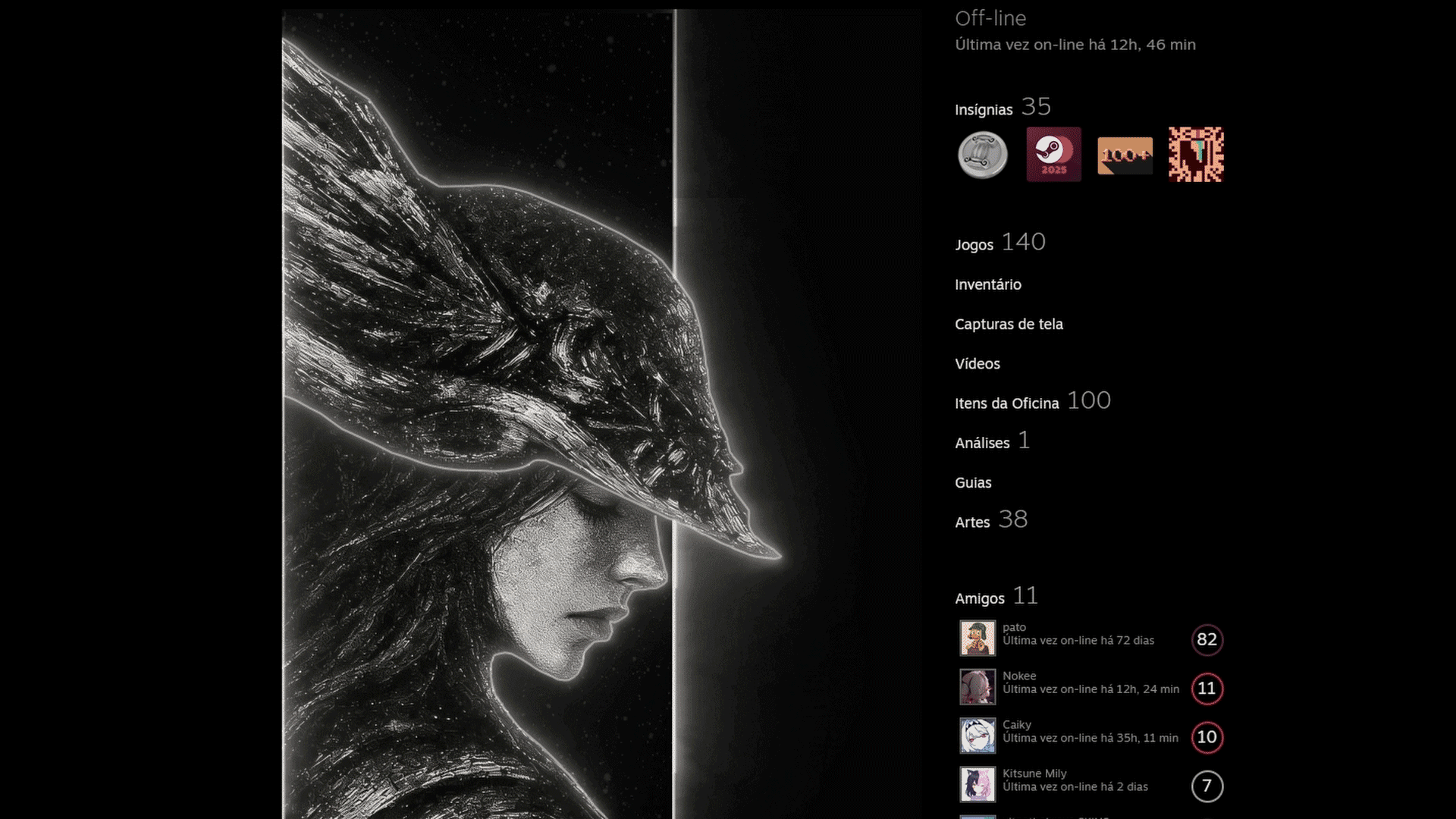Open Capturas de tela screenshots
1456x819 pixels.
[x=1009, y=324]
